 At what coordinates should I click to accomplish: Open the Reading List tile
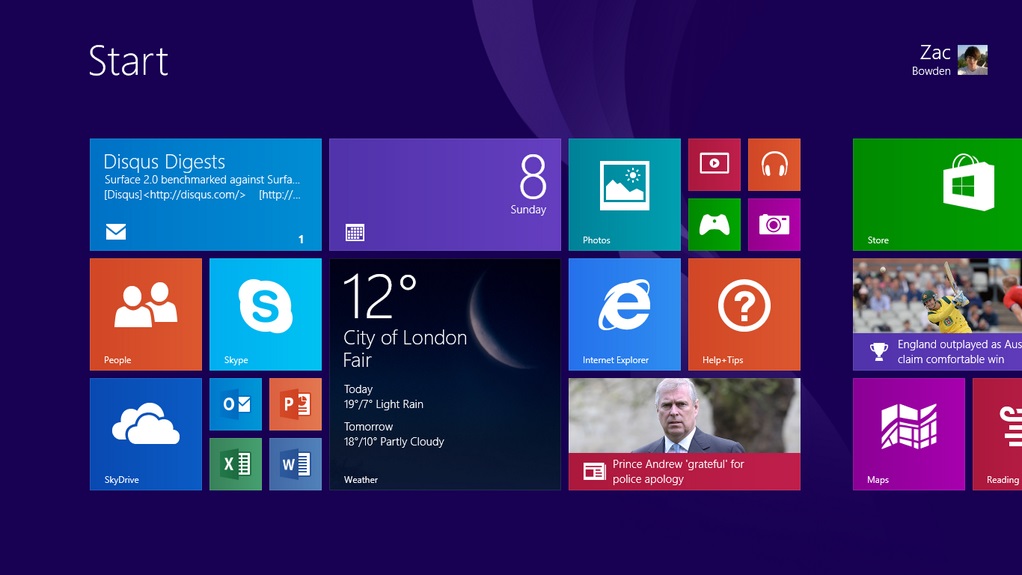tap(997, 434)
